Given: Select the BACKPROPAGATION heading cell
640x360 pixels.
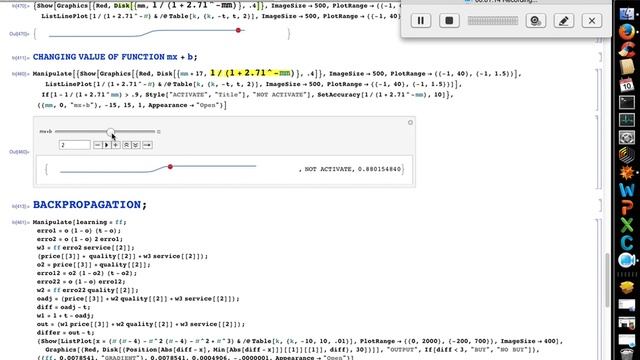Looking at the screenshot, I should tap(89, 204).
